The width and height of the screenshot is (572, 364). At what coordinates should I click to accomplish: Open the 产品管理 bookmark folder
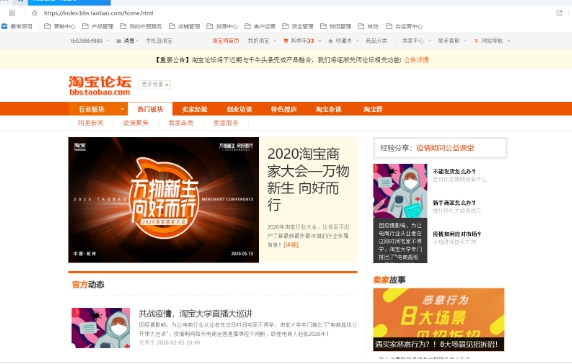point(98,26)
